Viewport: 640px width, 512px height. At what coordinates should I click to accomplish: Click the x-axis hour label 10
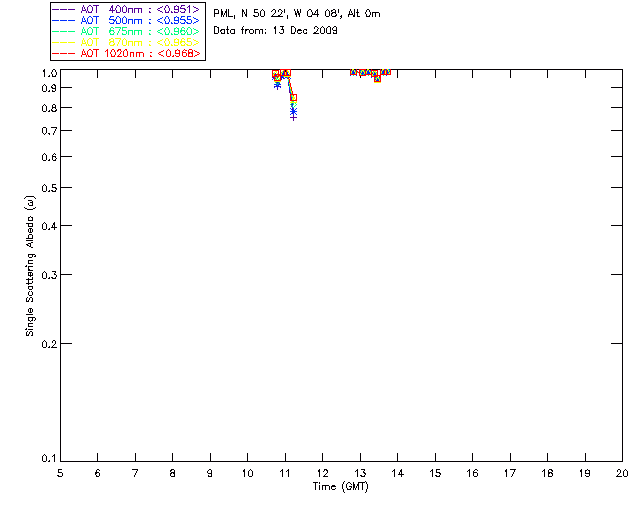[248, 473]
